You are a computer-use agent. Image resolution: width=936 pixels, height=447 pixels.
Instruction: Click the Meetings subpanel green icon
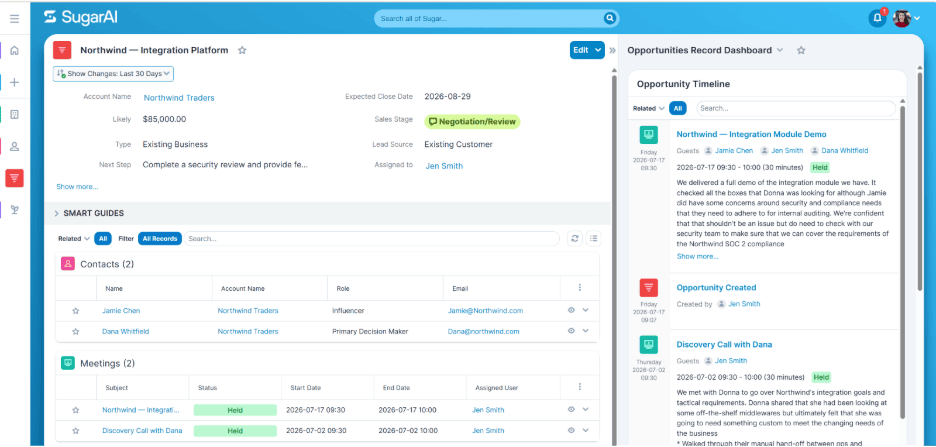pos(68,363)
